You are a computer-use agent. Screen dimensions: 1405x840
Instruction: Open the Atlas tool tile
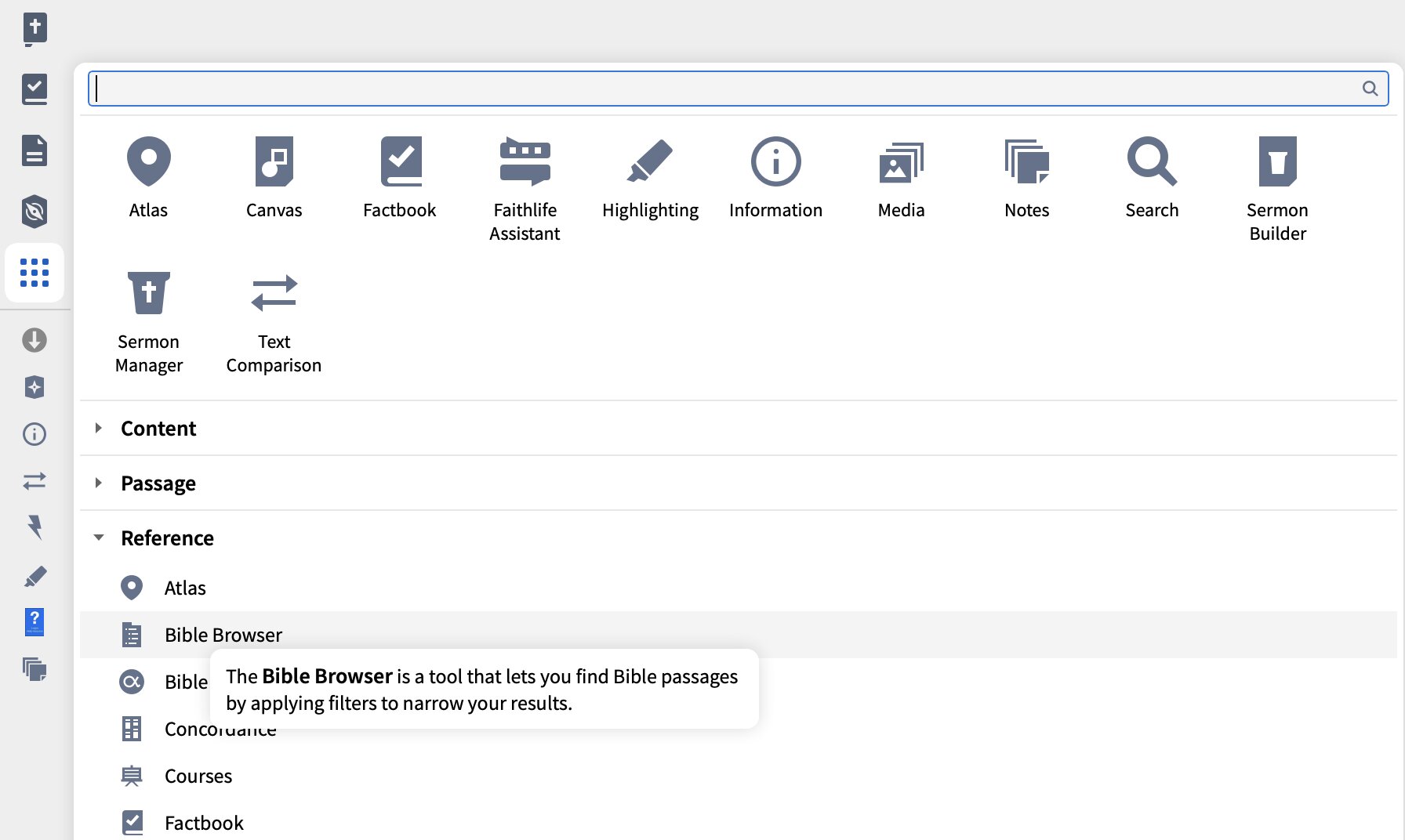click(x=148, y=178)
